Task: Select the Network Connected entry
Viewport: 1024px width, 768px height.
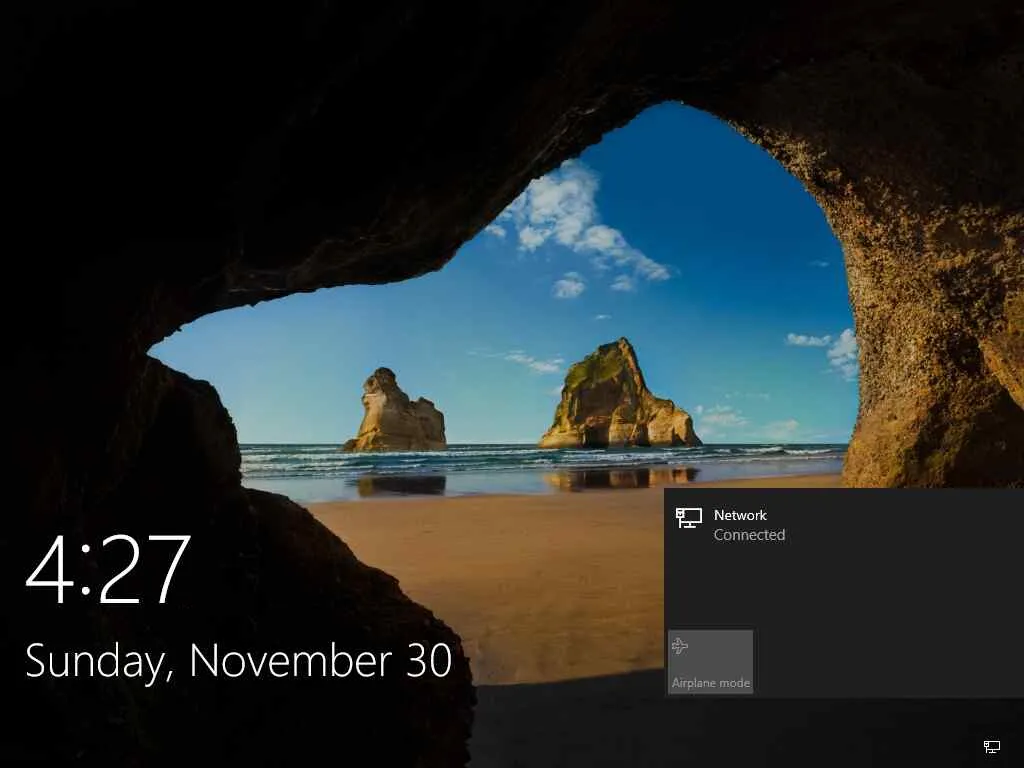Action: point(844,525)
